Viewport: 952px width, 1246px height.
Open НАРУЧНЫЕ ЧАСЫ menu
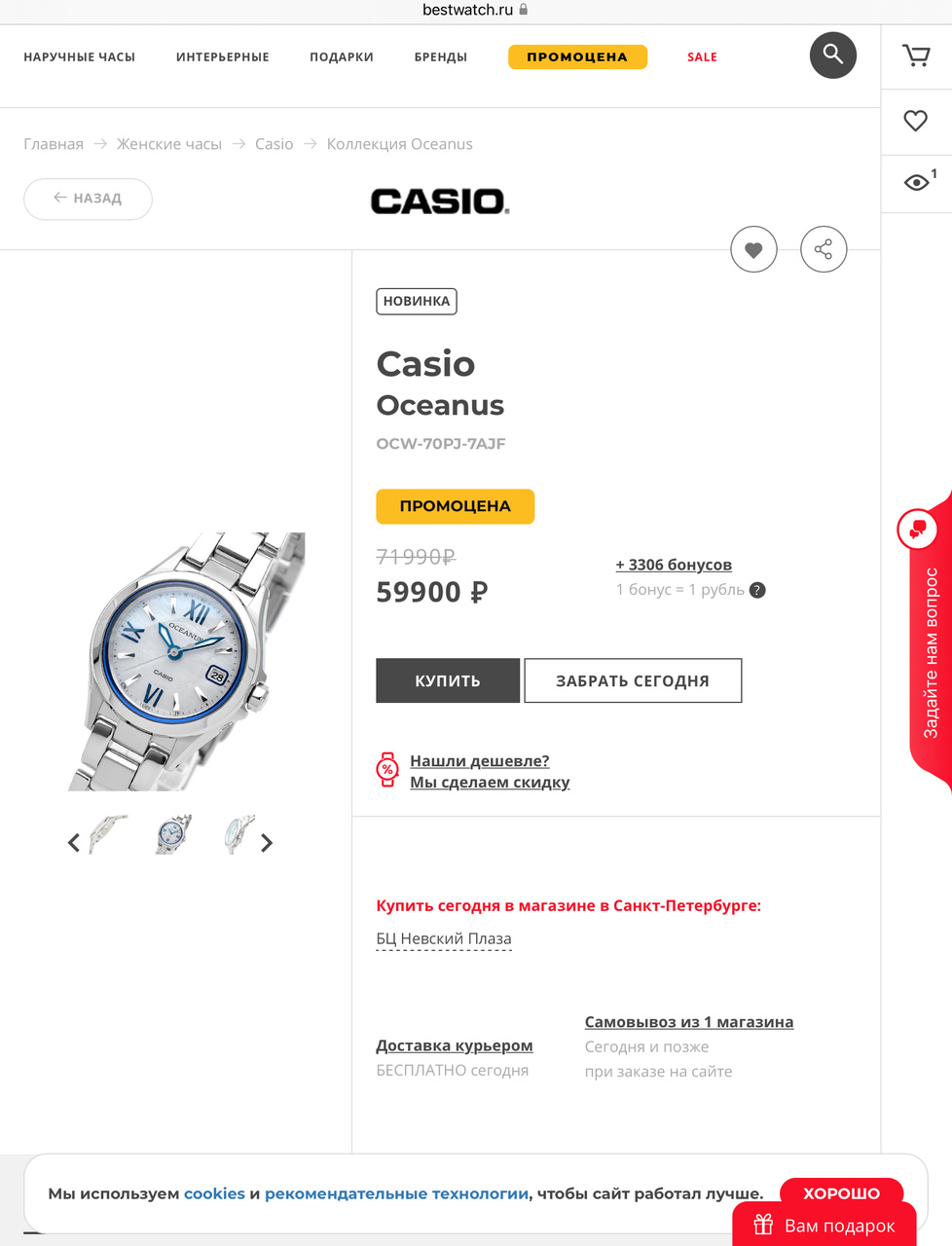[x=80, y=57]
